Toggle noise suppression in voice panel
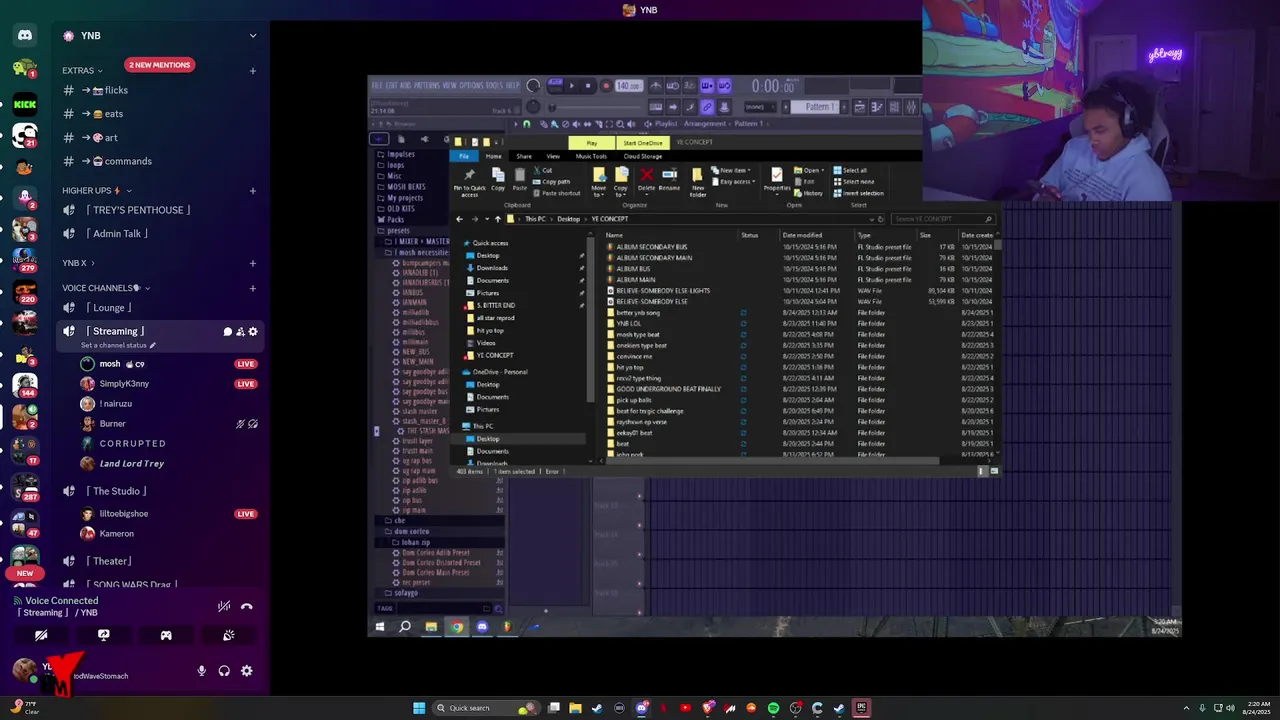Viewport: 1280px width, 720px height. pos(224,606)
